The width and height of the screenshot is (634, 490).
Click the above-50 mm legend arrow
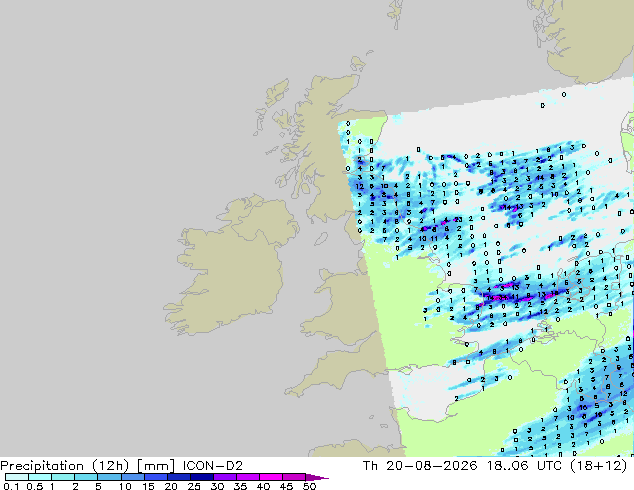pos(317,477)
